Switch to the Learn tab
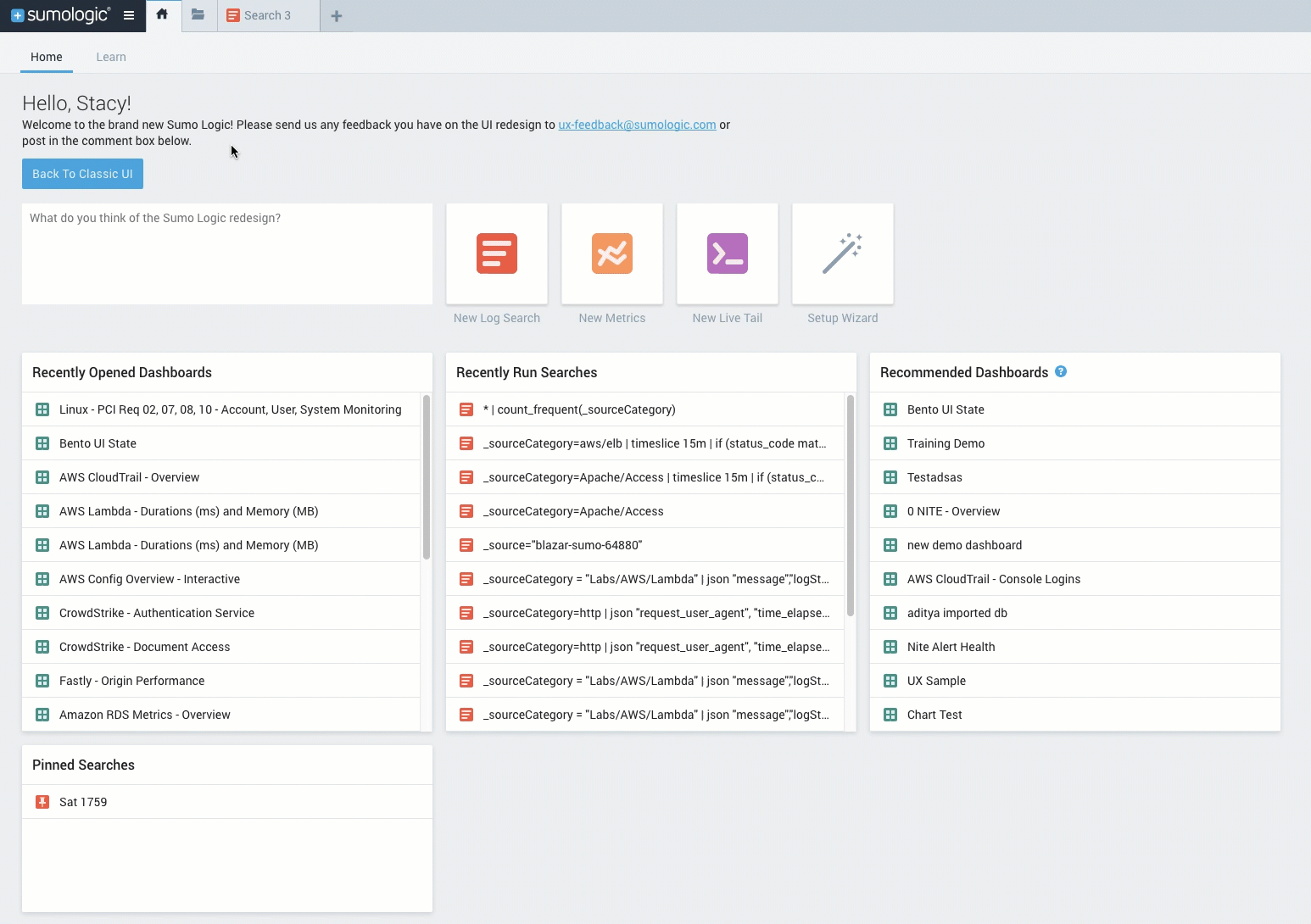The width and height of the screenshot is (1311, 924). 110,57
